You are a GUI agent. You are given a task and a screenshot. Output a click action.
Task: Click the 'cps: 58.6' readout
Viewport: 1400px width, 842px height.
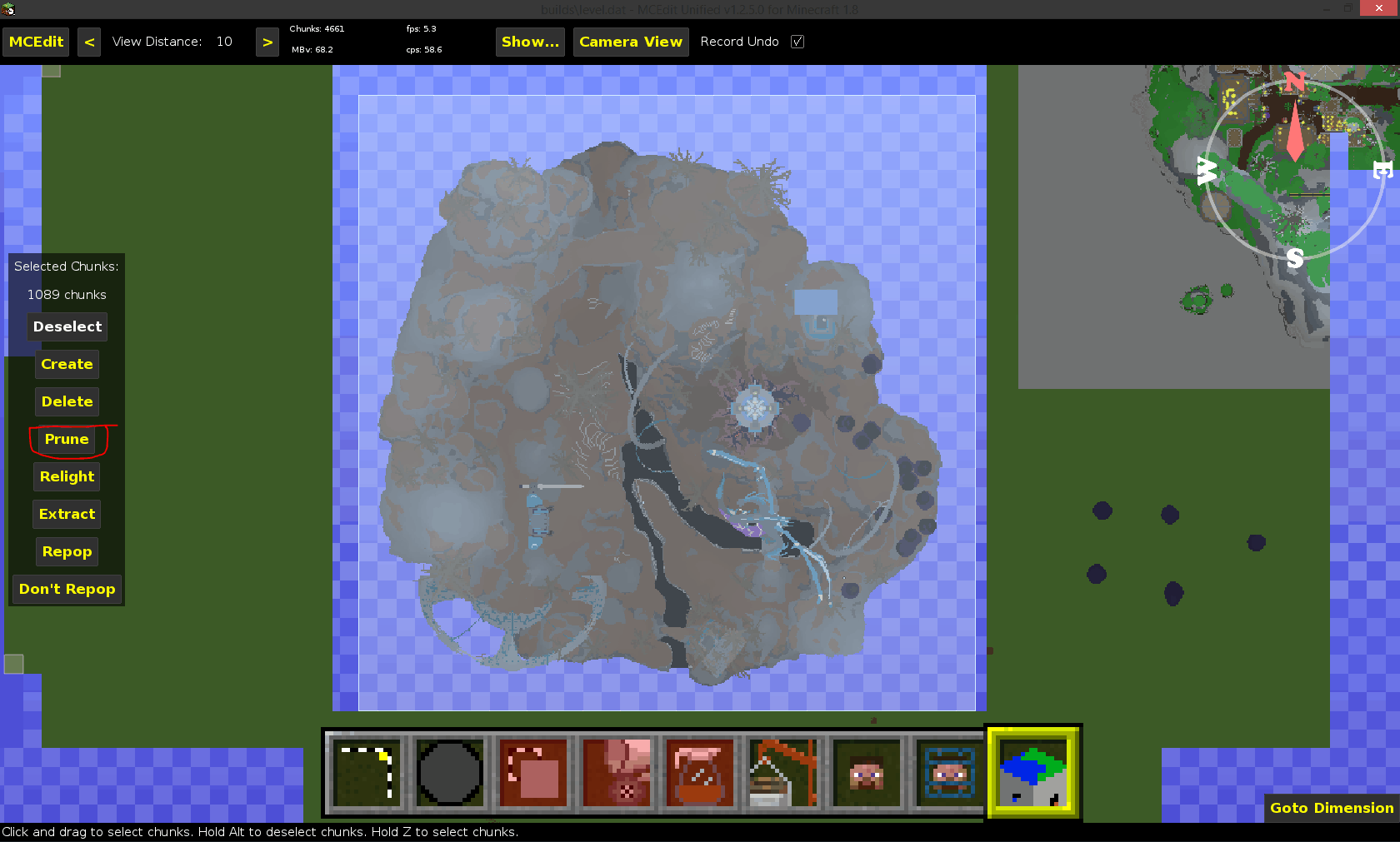[424, 49]
